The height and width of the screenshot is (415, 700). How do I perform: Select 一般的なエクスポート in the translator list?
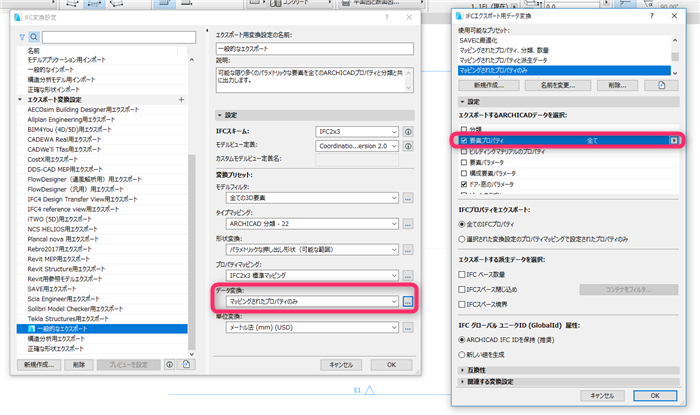pyautogui.click(x=102, y=329)
